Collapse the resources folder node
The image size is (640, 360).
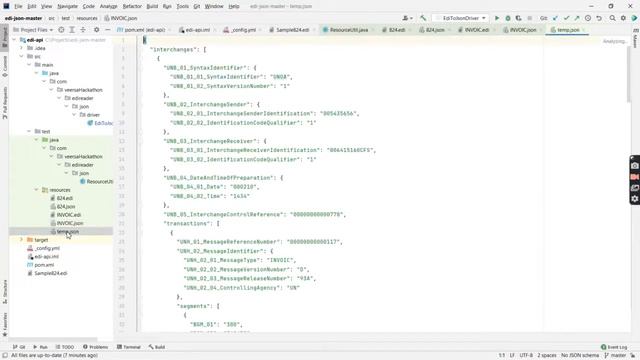(37, 190)
